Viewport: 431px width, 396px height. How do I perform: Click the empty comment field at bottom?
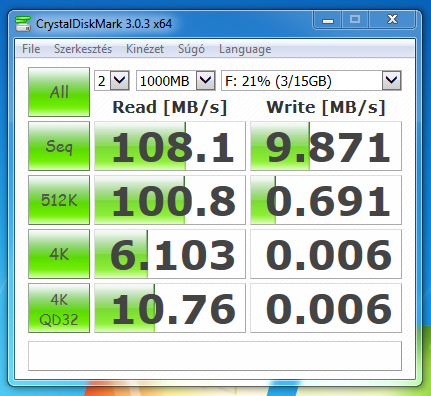coord(215,356)
